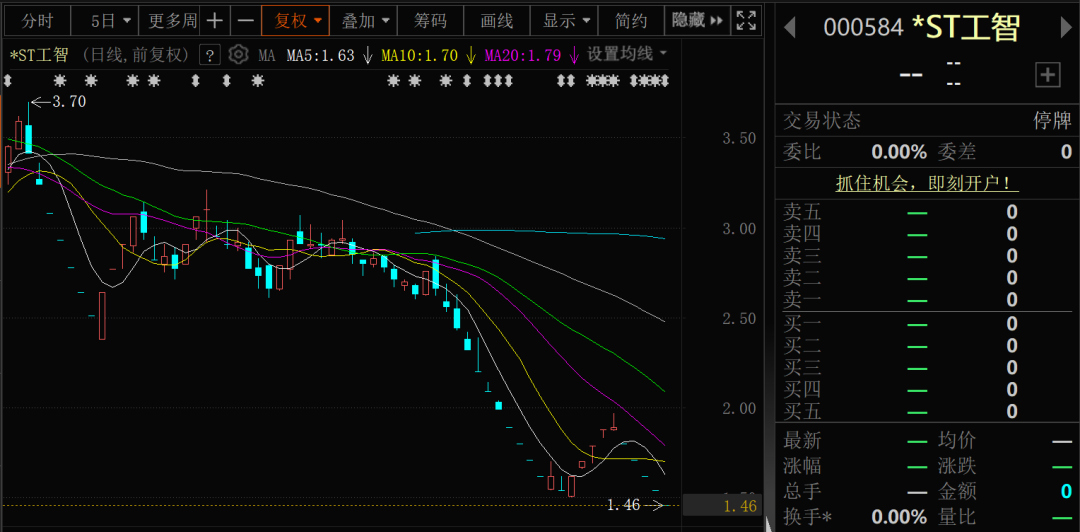This screenshot has width=1080, height=532.
Task: Click the 画线 draw line button
Action: tap(496, 20)
